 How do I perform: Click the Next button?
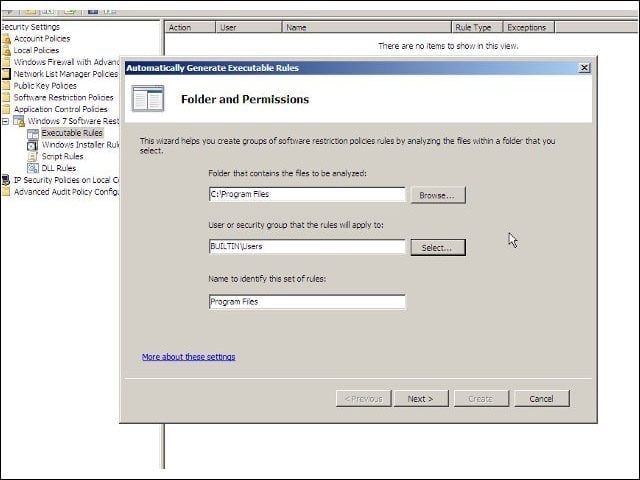tap(421, 399)
